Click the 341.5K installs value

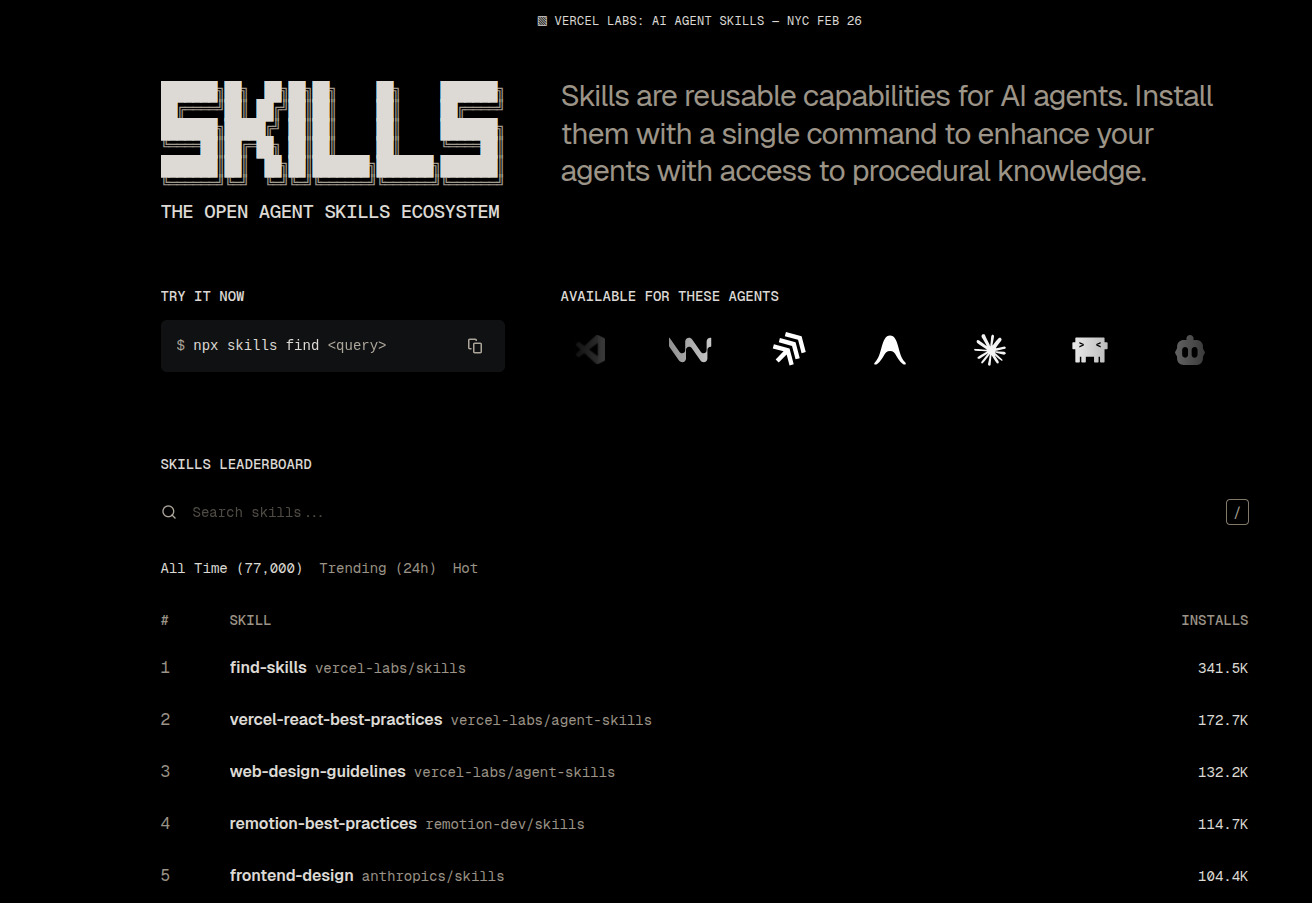pyautogui.click(x=1223, y=668)
